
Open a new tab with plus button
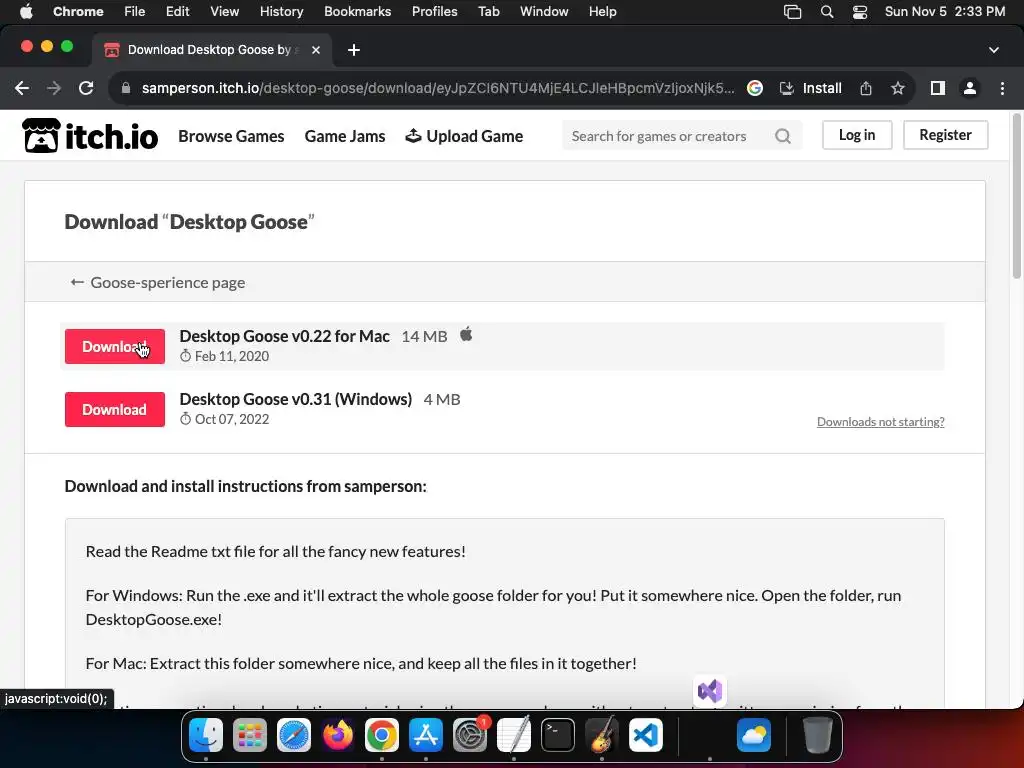tap(354, 50)
